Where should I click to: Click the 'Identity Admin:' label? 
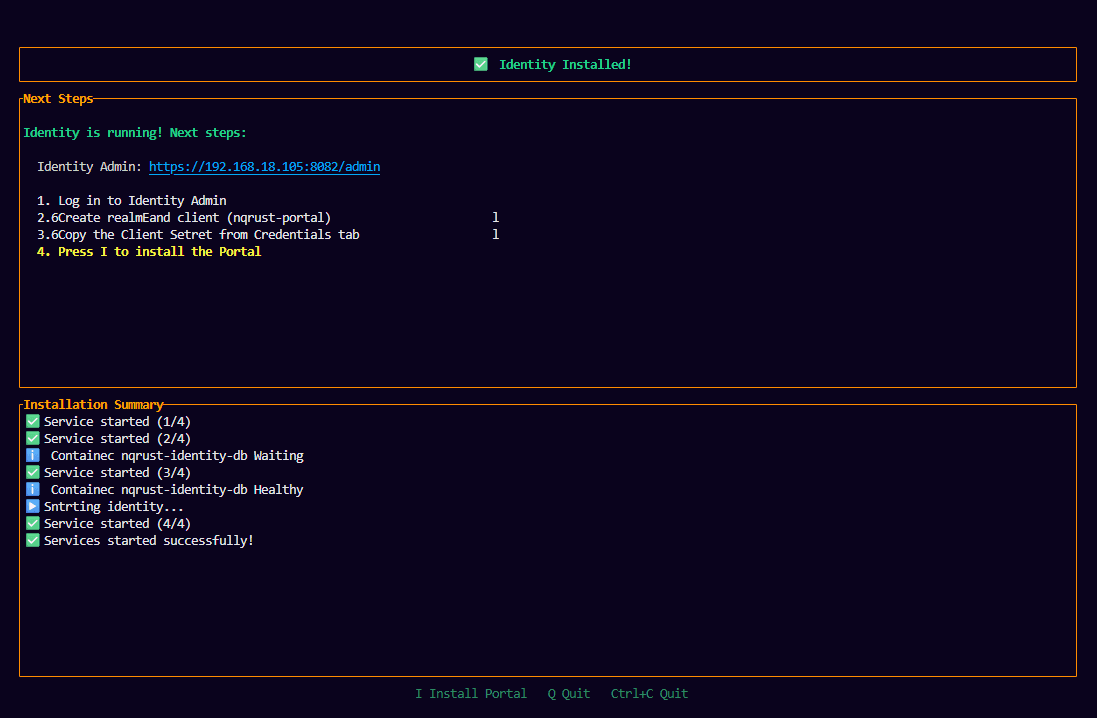(90, 167)
